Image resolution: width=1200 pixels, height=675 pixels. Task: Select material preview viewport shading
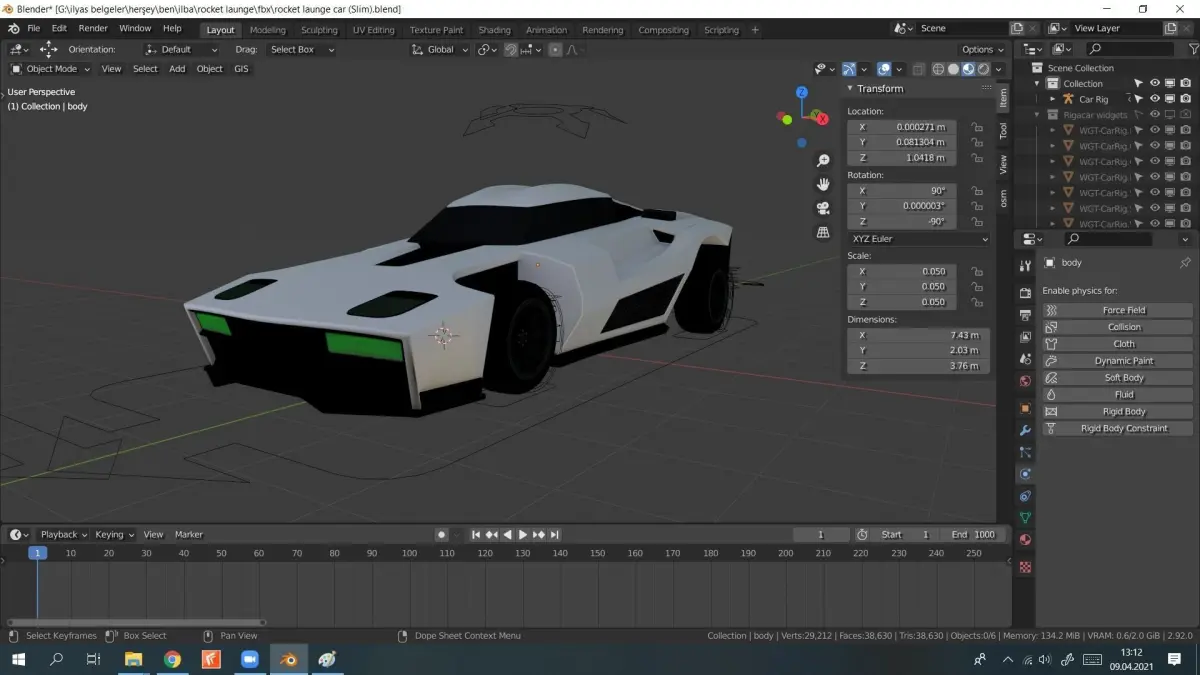(968, 69)
